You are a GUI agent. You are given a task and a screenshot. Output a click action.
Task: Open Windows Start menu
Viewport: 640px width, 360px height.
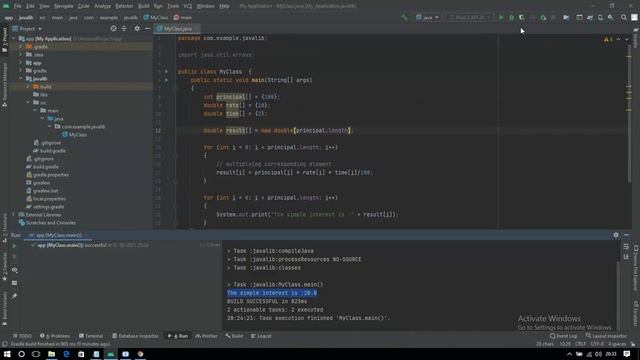[x=7, y=354]
